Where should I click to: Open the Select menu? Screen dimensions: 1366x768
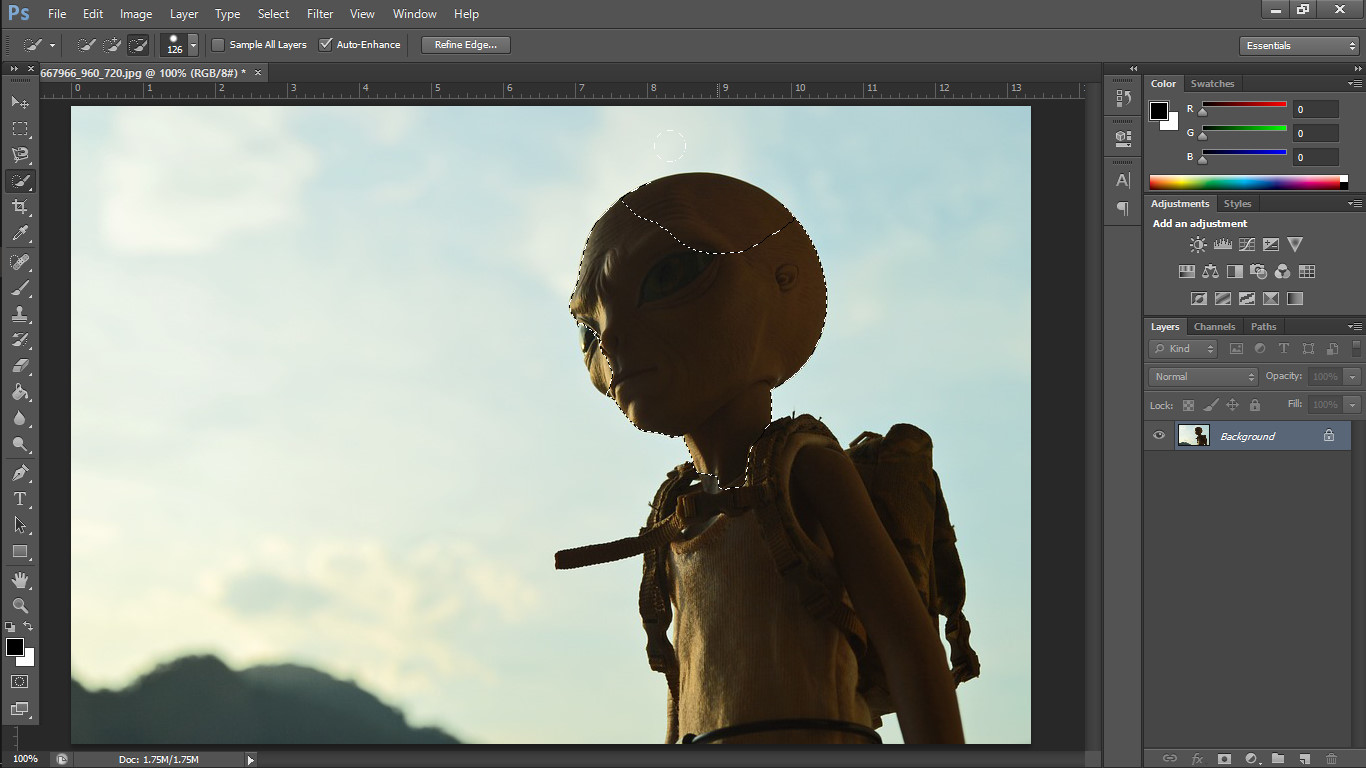pos(273,13)
